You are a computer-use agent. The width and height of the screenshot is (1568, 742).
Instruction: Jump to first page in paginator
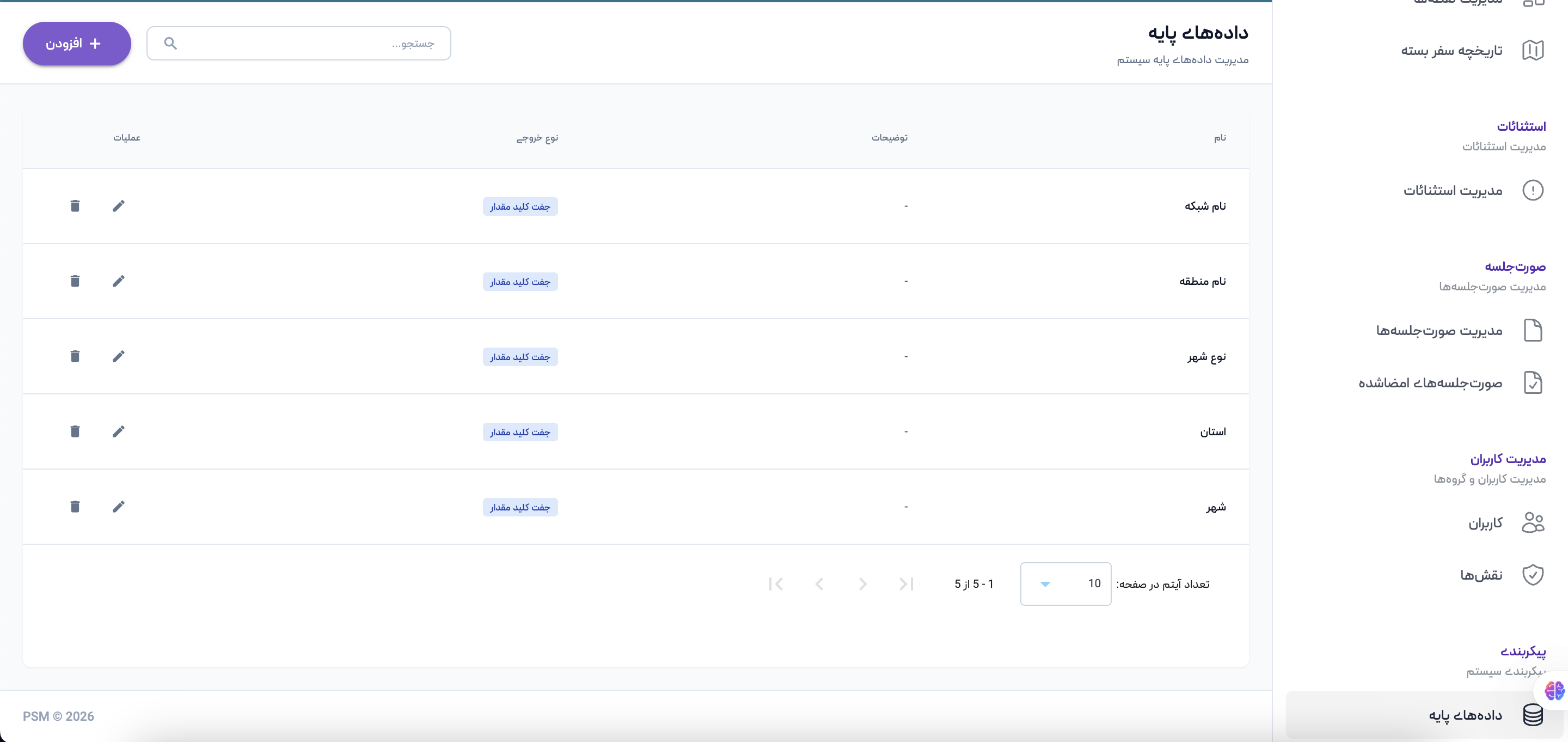pyautogui.click(x=906, y=584)
